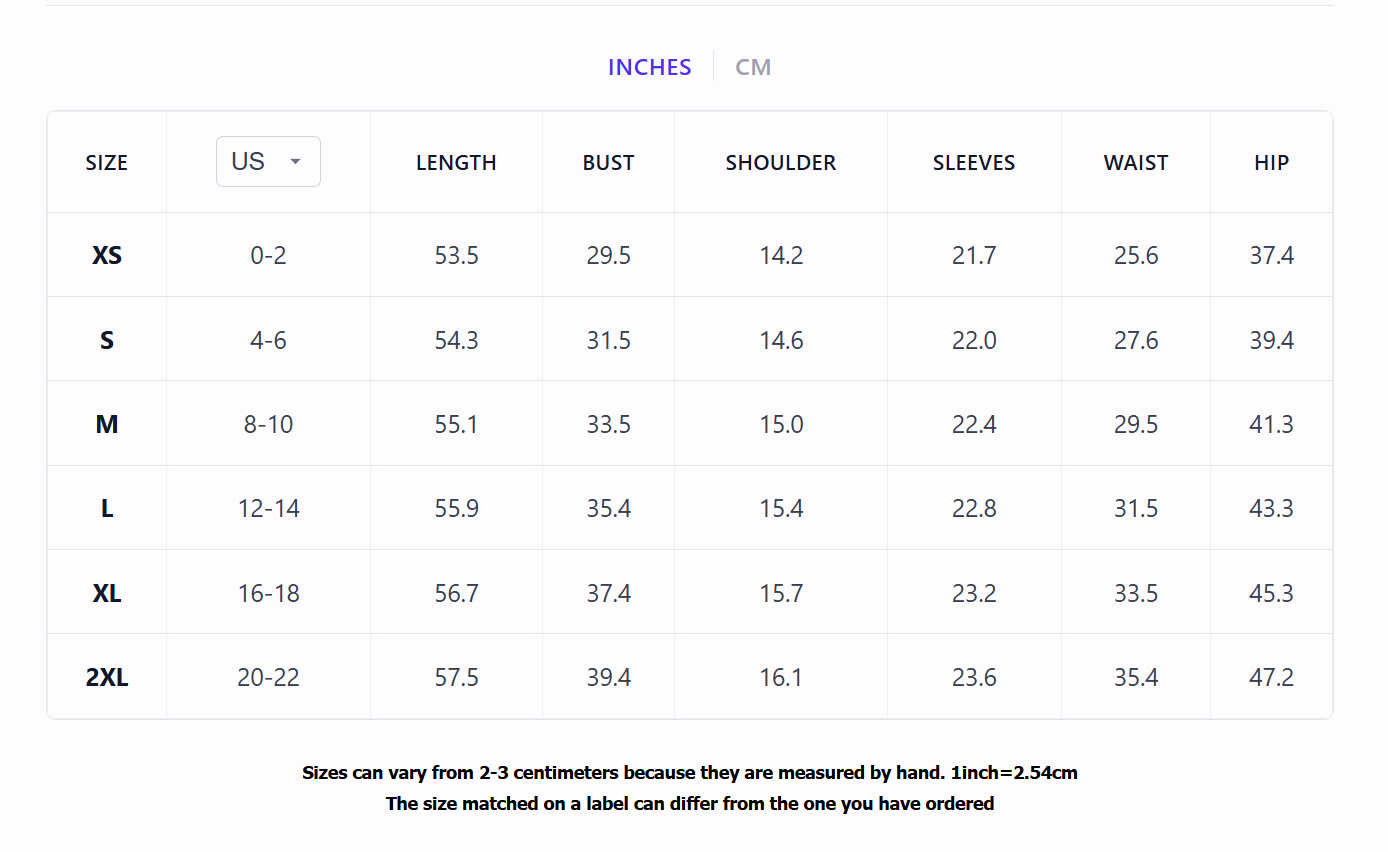Select the M size row label
Screen dimensions: 1388x852
tap(107, 424)
